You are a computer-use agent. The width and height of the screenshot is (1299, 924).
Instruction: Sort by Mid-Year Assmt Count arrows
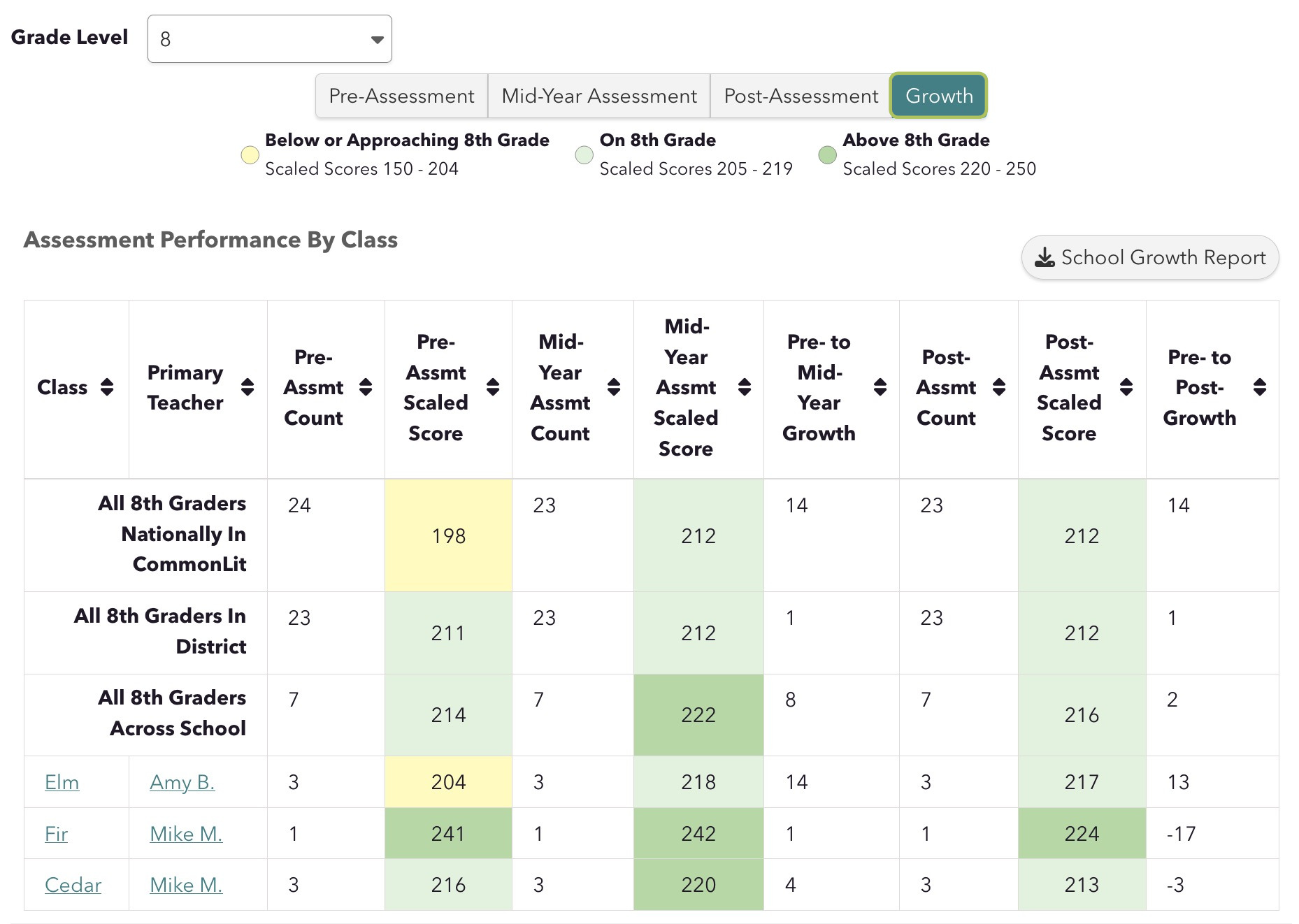pyautogui.click(x=614, y=387)
